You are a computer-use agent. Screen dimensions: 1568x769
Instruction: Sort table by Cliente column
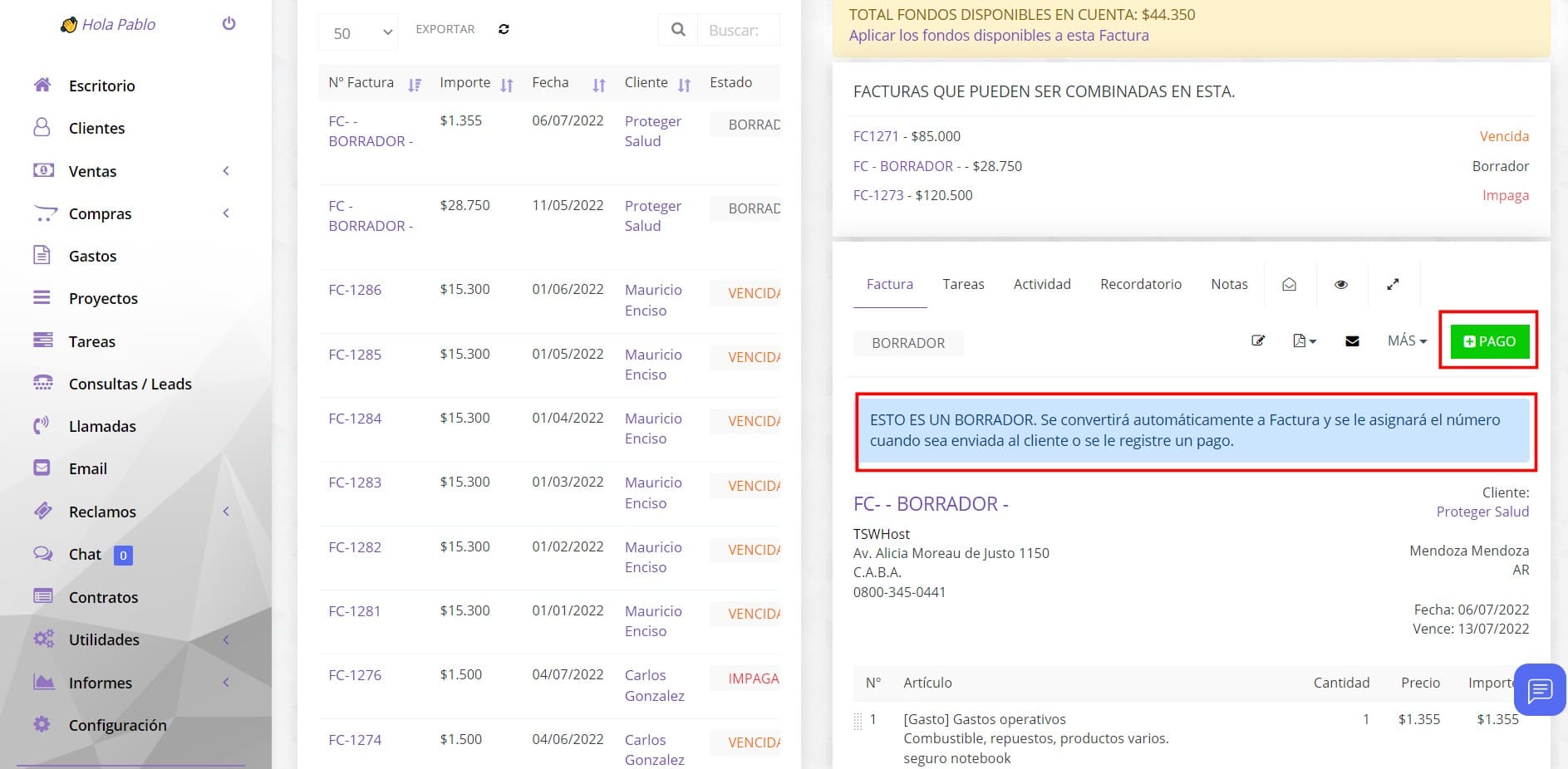(x=657, y=83)
